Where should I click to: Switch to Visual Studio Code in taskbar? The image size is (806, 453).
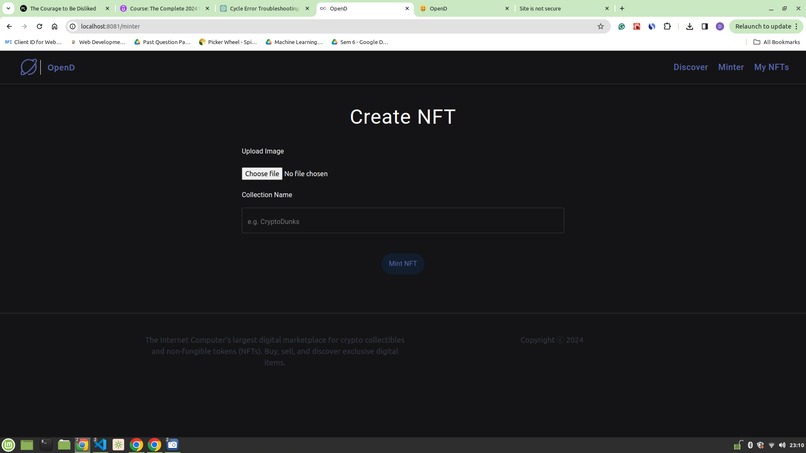point(100,445)
